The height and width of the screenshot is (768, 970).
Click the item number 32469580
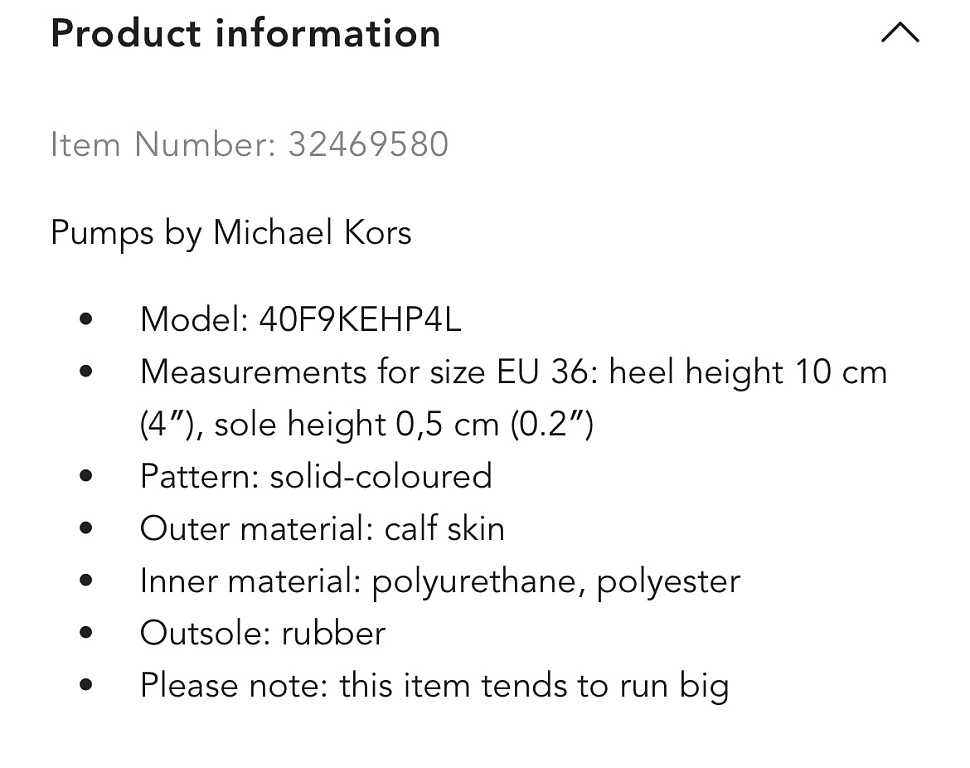pos(368,145)
